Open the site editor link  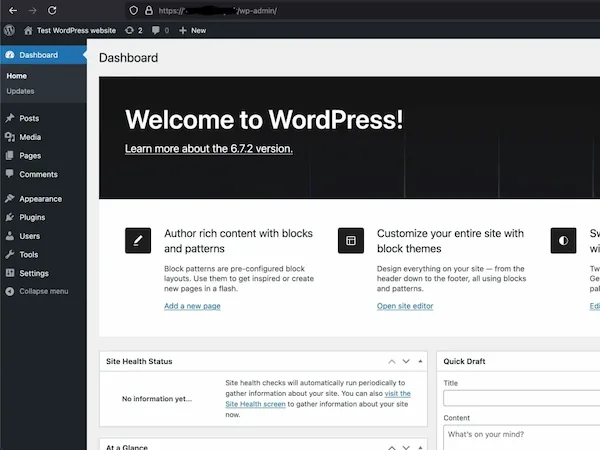pos(405,306)
